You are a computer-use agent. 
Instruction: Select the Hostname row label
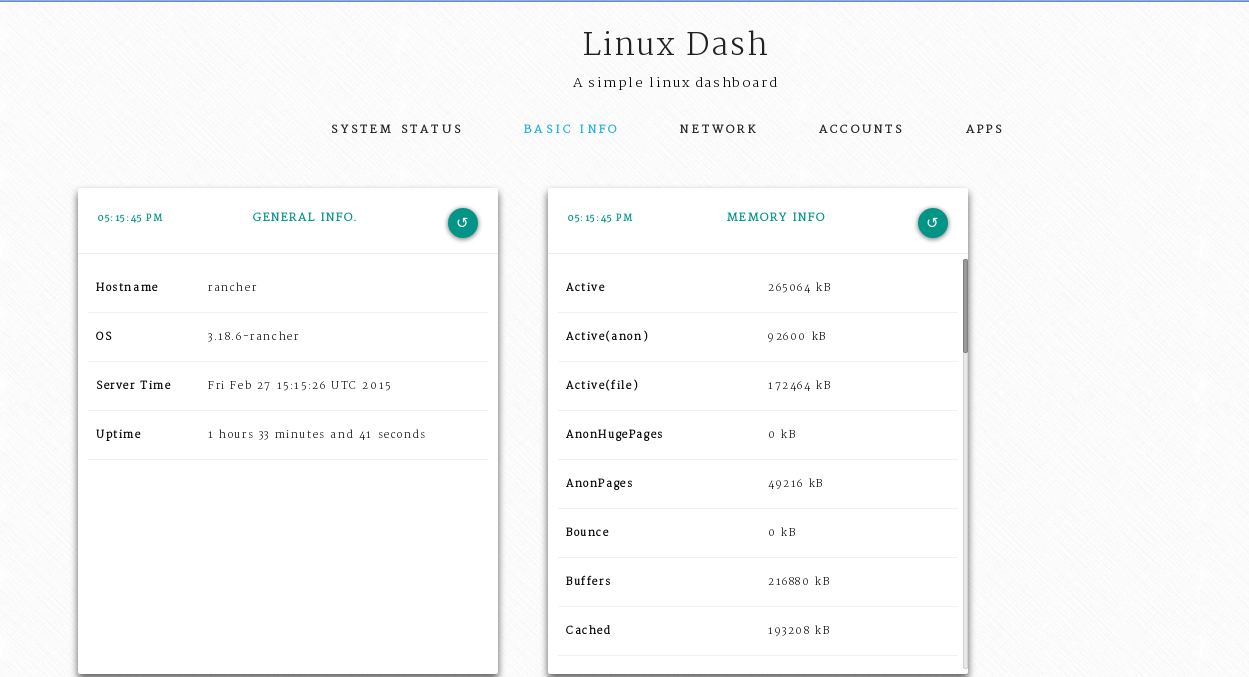(127, 287)
